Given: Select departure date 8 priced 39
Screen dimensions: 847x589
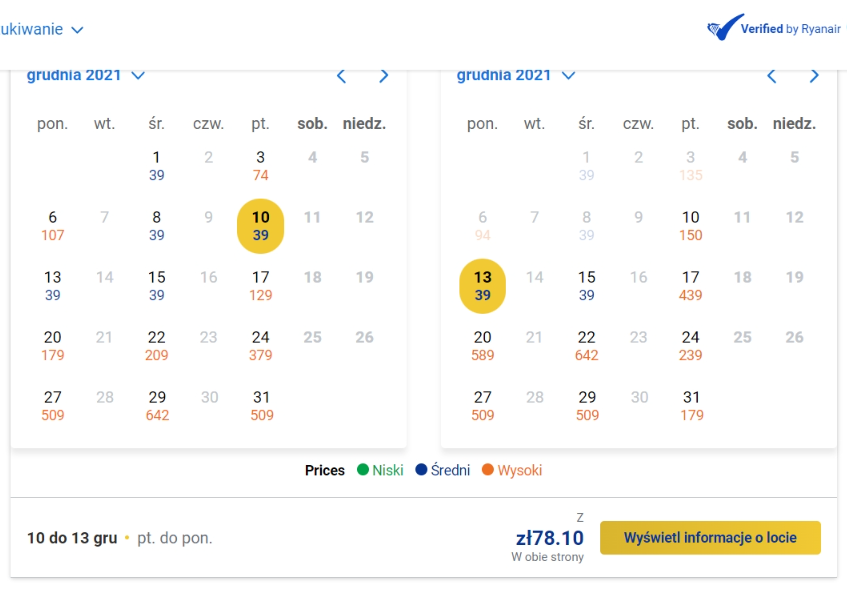Looking at the screenshot, I should 157,226.
